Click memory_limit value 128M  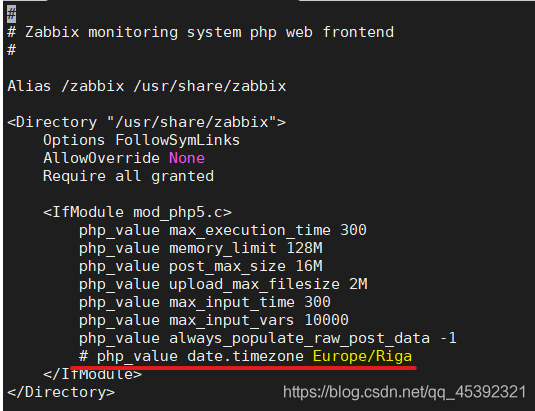pyautogui.click(x=304, y=248)
